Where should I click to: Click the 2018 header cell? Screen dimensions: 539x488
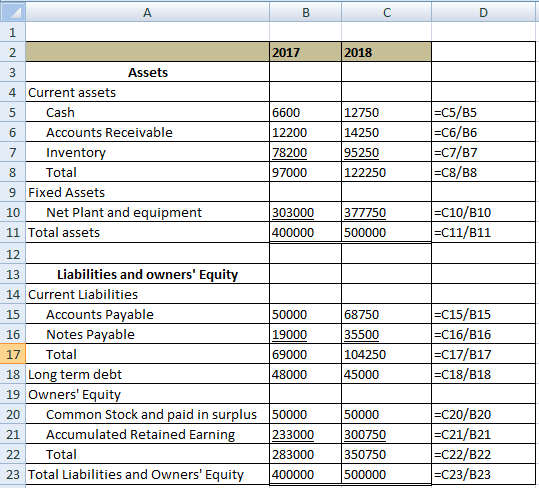point(387,52)
